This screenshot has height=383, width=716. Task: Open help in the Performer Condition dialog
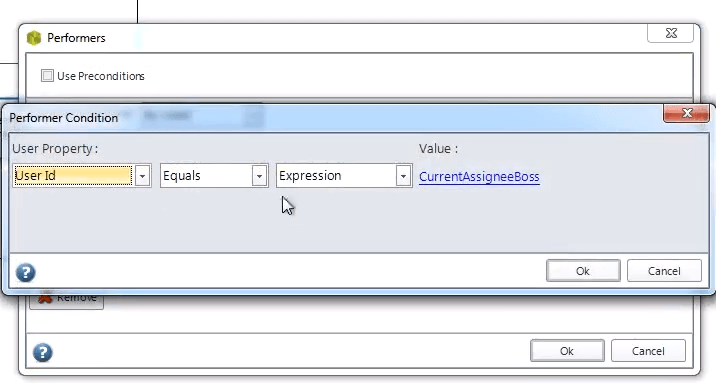coord(26,273)
